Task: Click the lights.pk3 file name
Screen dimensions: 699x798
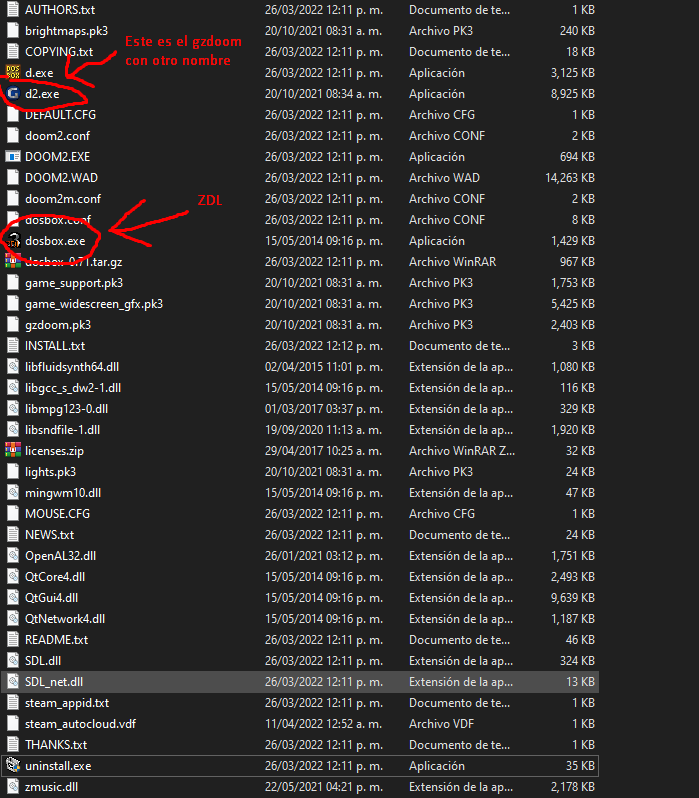Action: (50, 472)
